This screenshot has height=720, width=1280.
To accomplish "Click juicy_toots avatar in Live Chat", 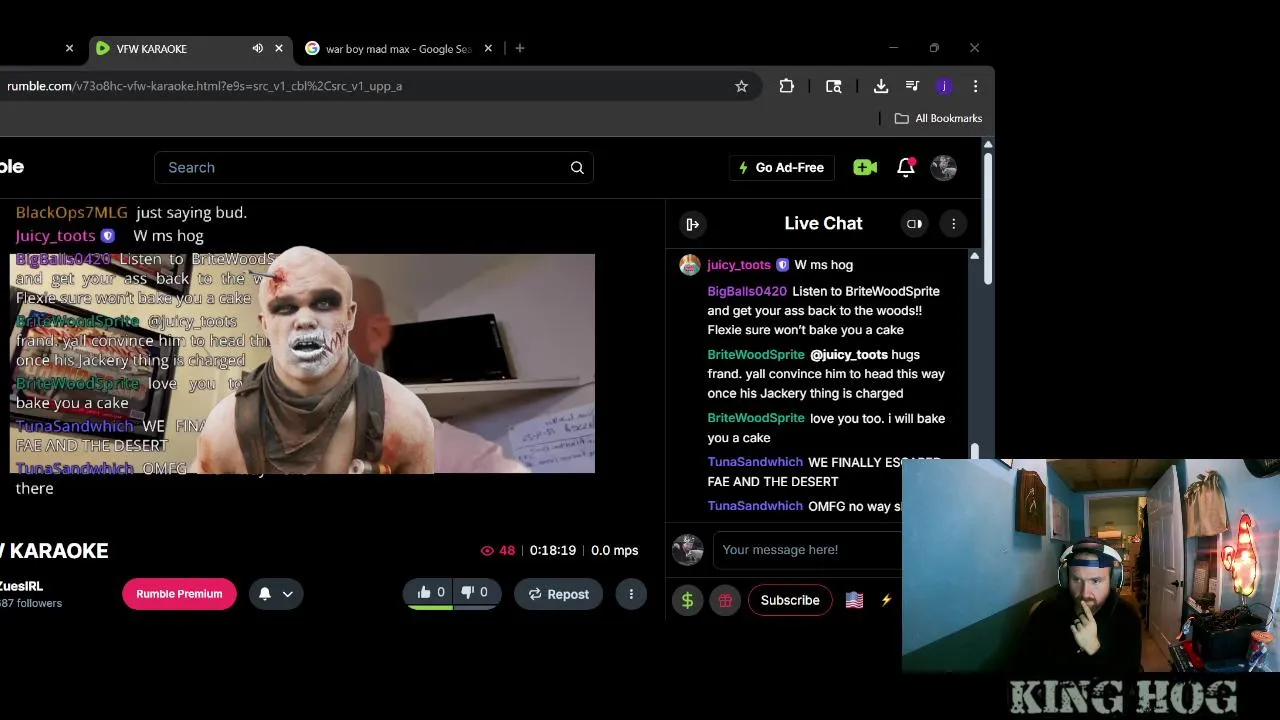I will point(689,265).
